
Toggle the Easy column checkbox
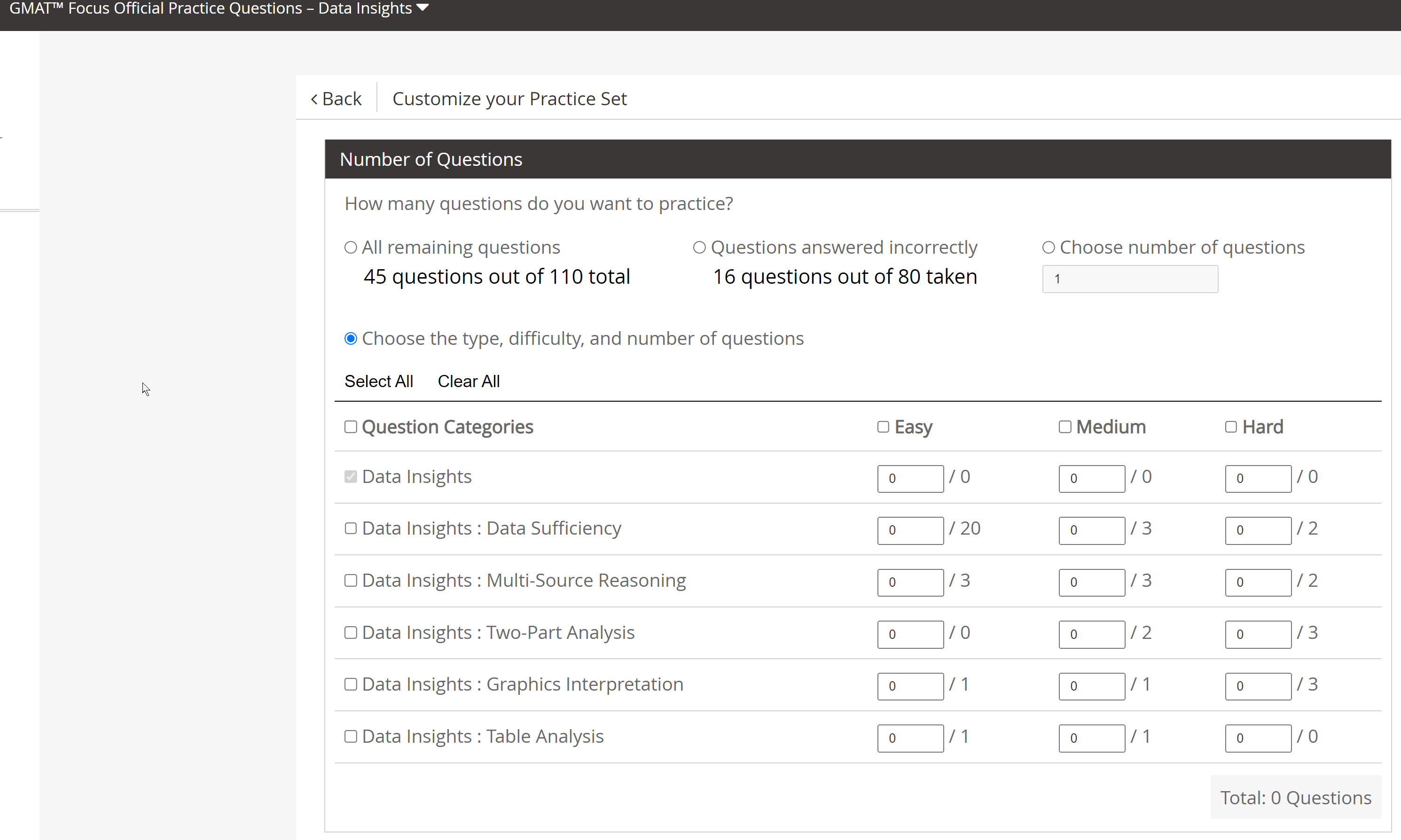883,427
